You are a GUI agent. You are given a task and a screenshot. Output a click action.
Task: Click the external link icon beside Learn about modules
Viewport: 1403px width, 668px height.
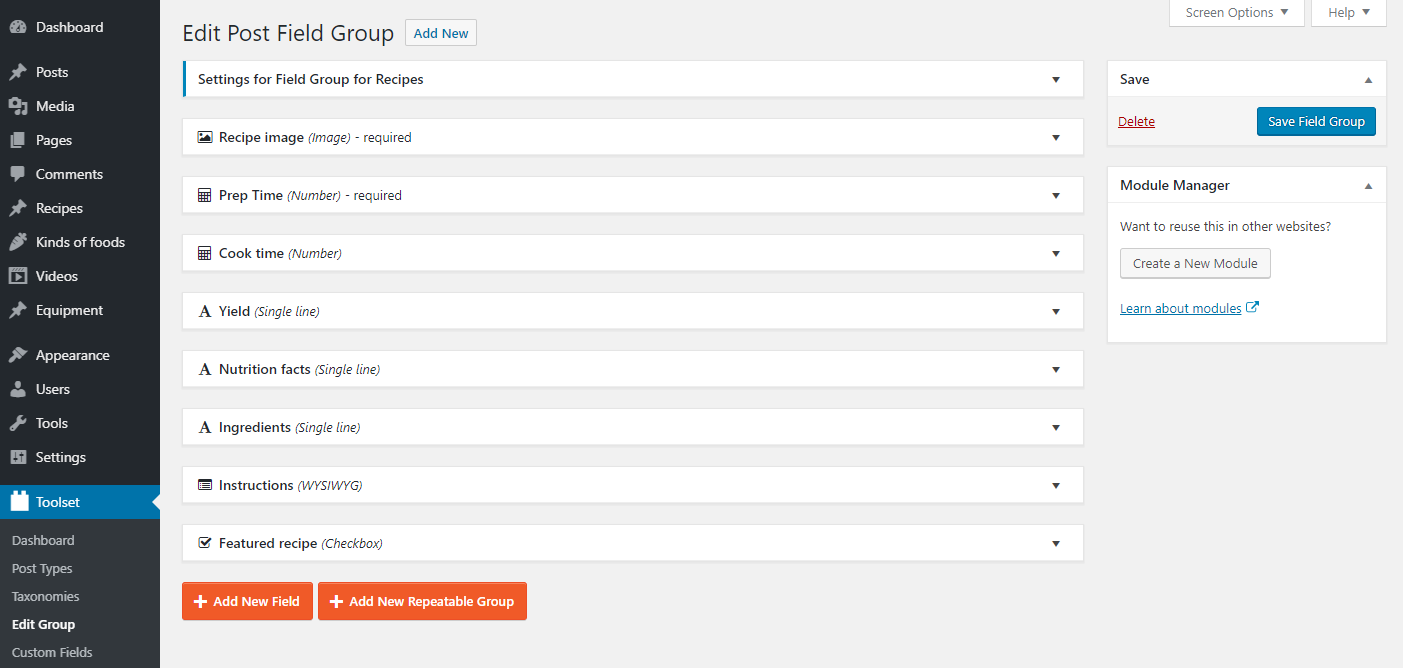[1253, 307]
